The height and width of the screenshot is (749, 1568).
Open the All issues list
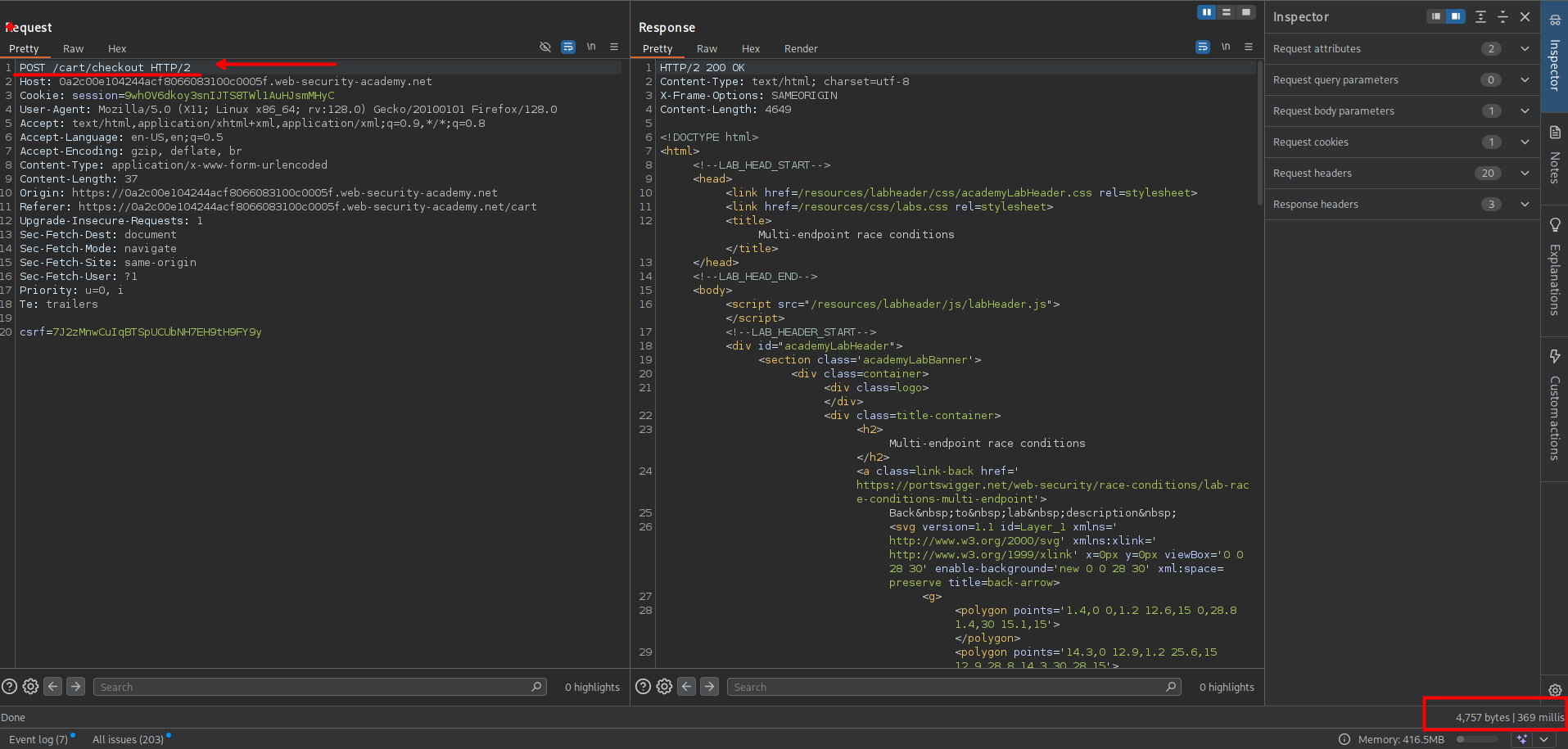(128, 739)
